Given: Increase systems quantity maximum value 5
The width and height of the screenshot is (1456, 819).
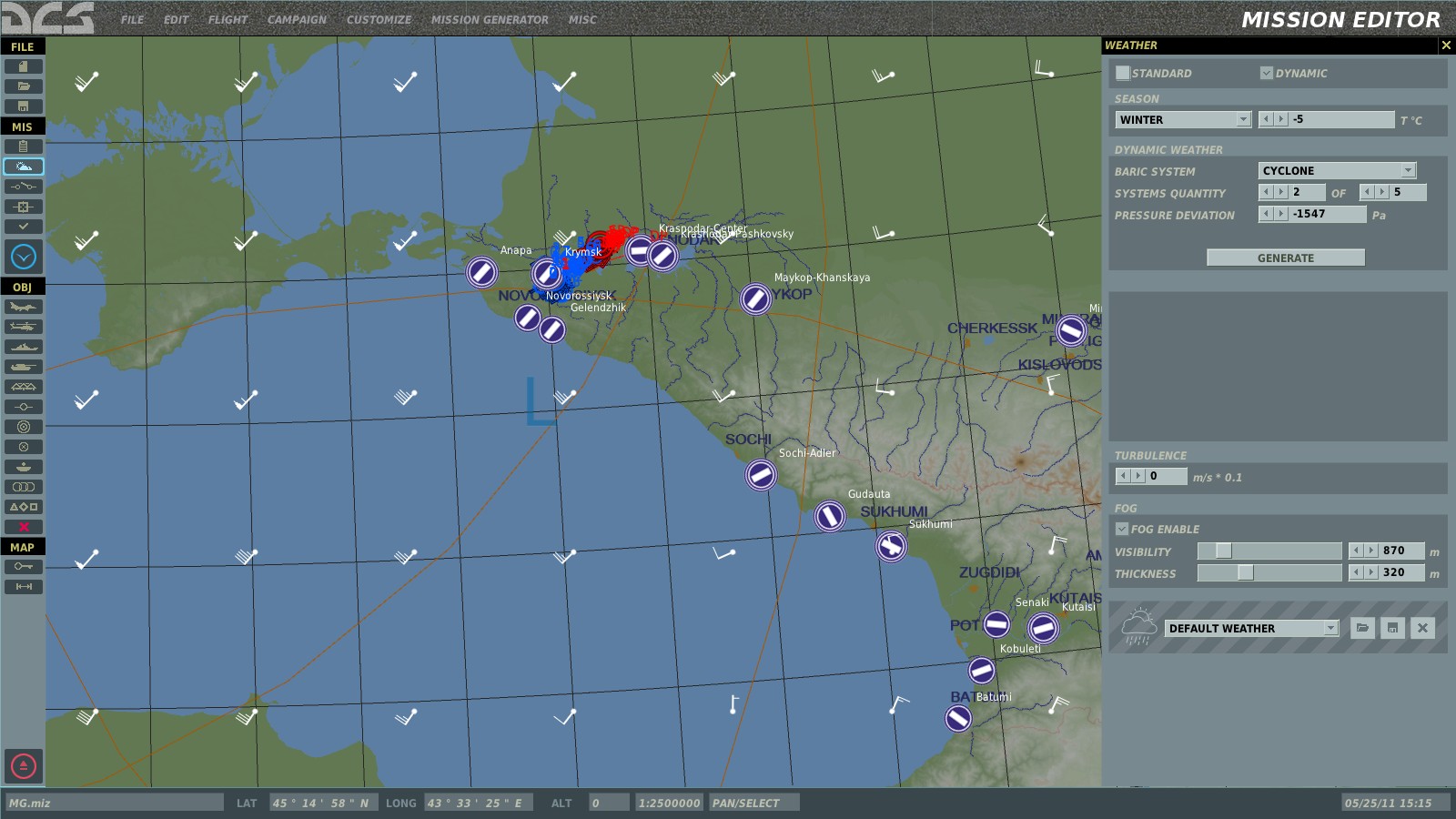Looking at the screenshot, I should tap(1382, 192).
